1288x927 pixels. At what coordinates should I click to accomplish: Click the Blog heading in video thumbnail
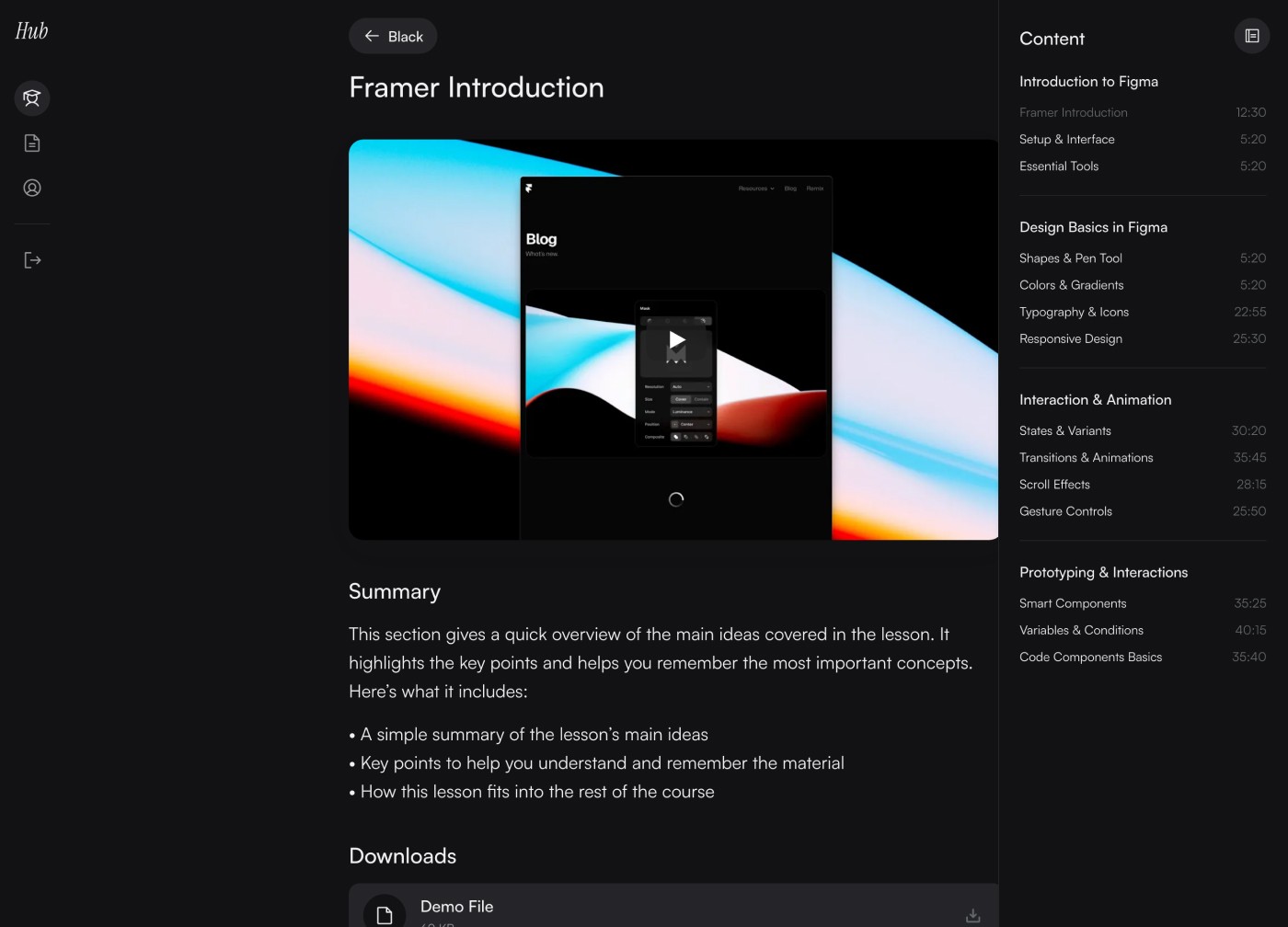click(x=541, y=239)
